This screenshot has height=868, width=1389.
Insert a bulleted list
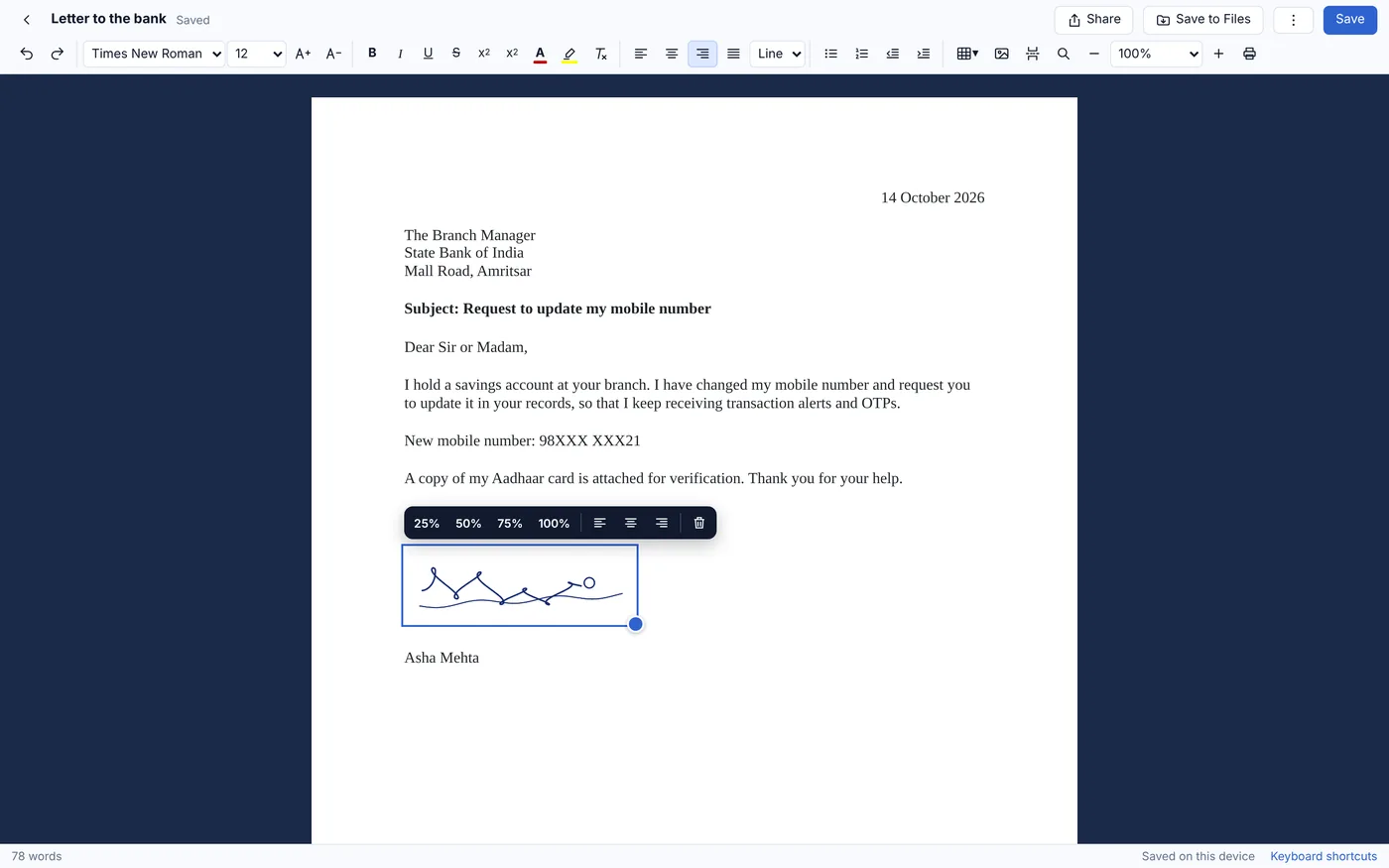[831, 54]
